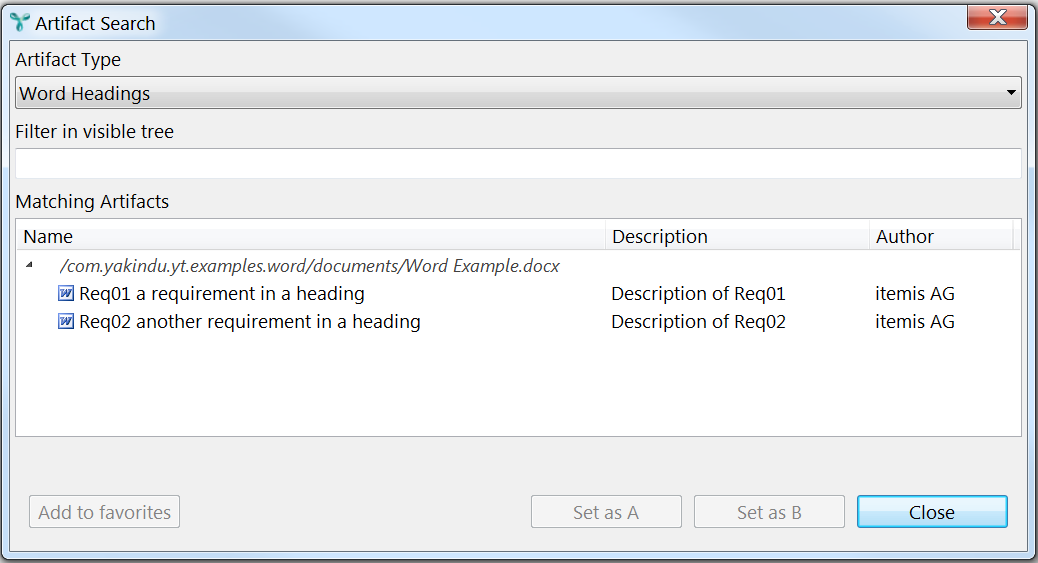Sort by the Name column header
Image resolution: width=1038 pixels, height=563 pixels.
[x=310, y=236]
